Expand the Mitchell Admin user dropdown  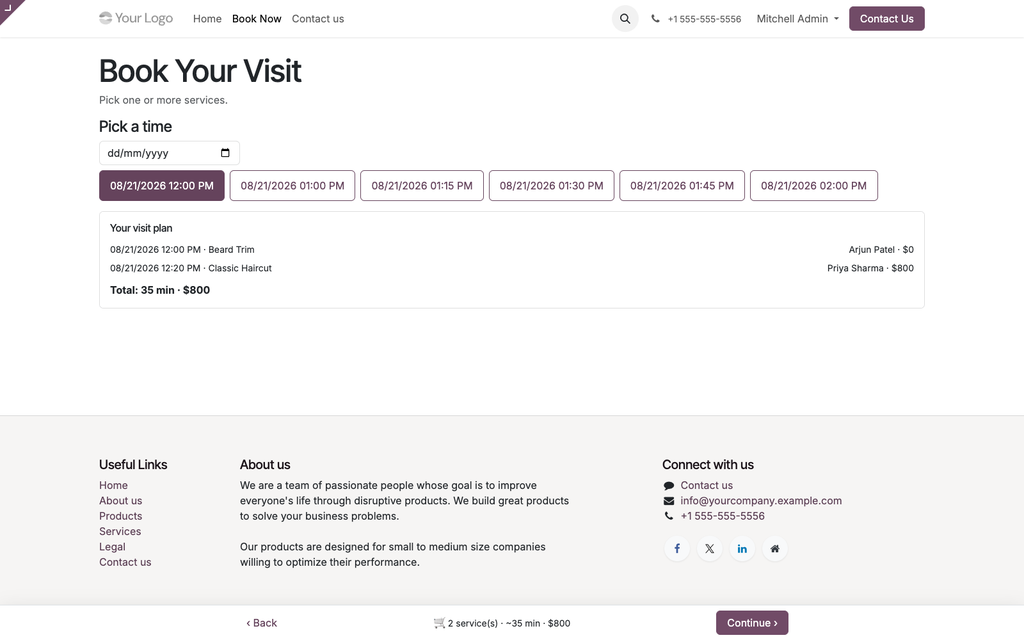point(797,19)
